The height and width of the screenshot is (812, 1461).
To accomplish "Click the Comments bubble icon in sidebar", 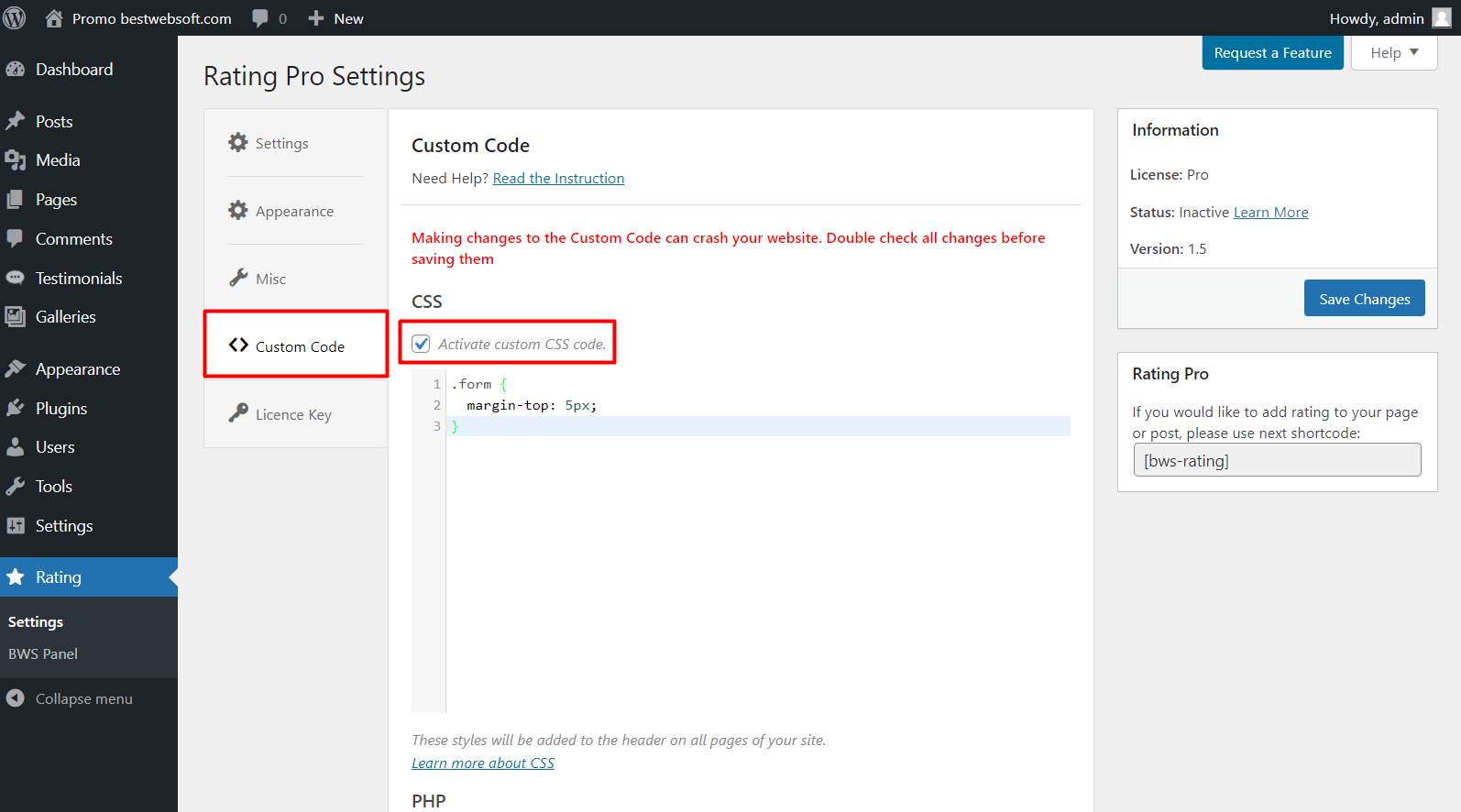I will 16,238.
